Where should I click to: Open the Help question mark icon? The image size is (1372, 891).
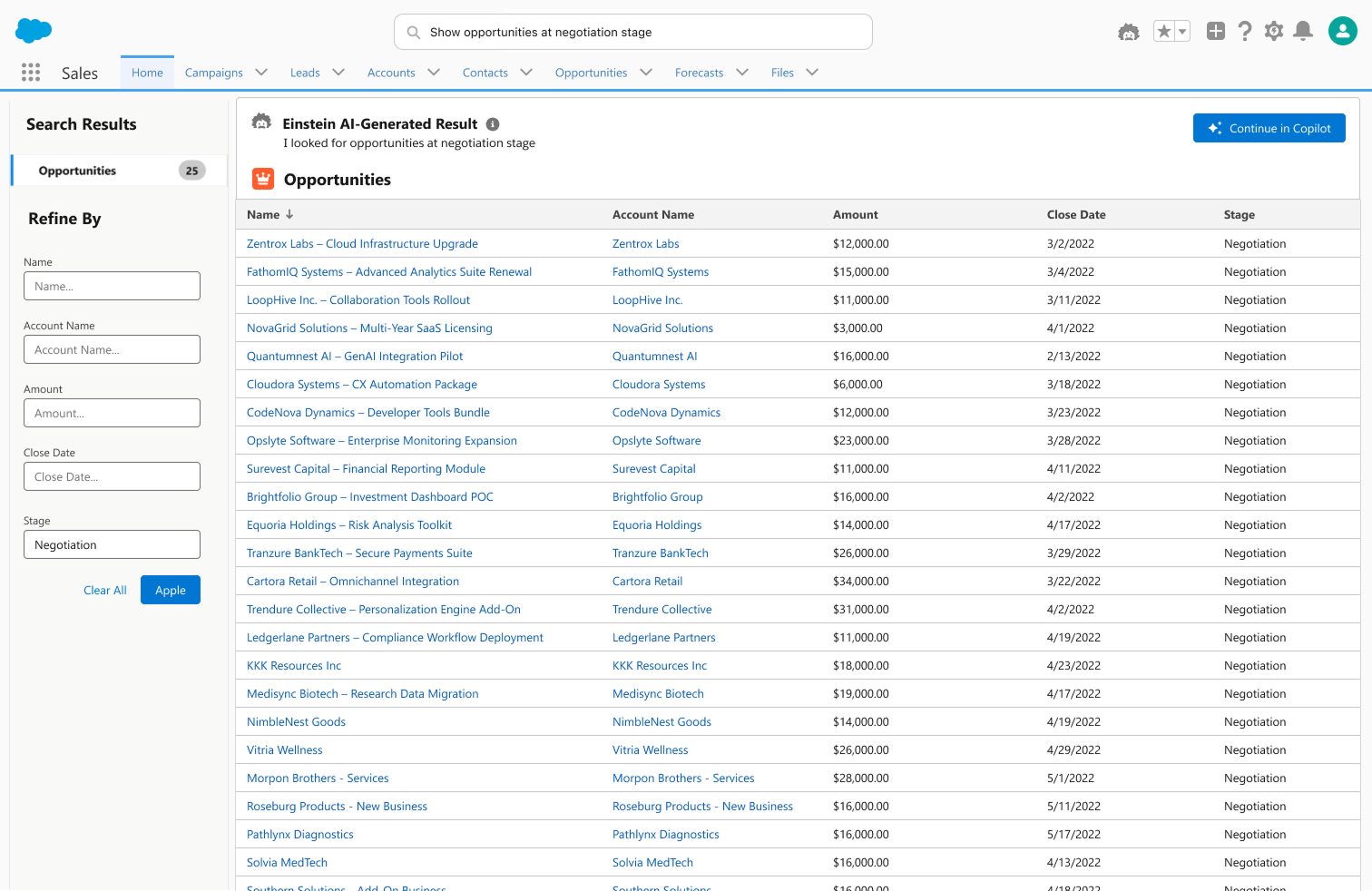click(1245, 32)
